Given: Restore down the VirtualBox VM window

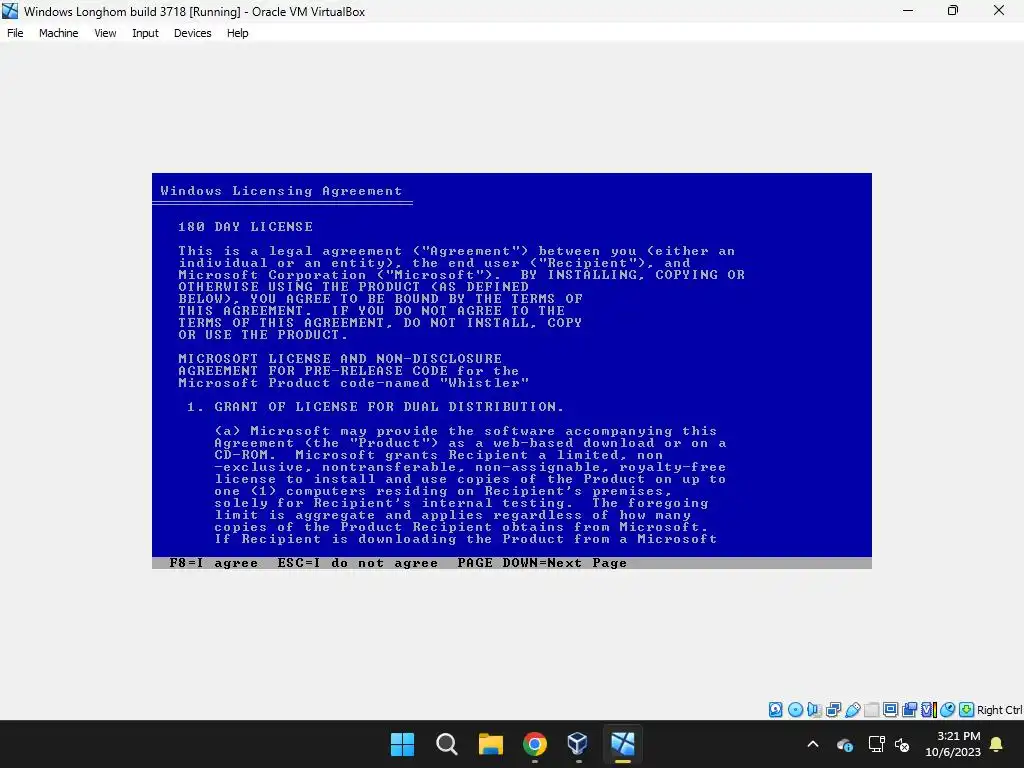Looking at the screenshot, I should coord(953,10).
